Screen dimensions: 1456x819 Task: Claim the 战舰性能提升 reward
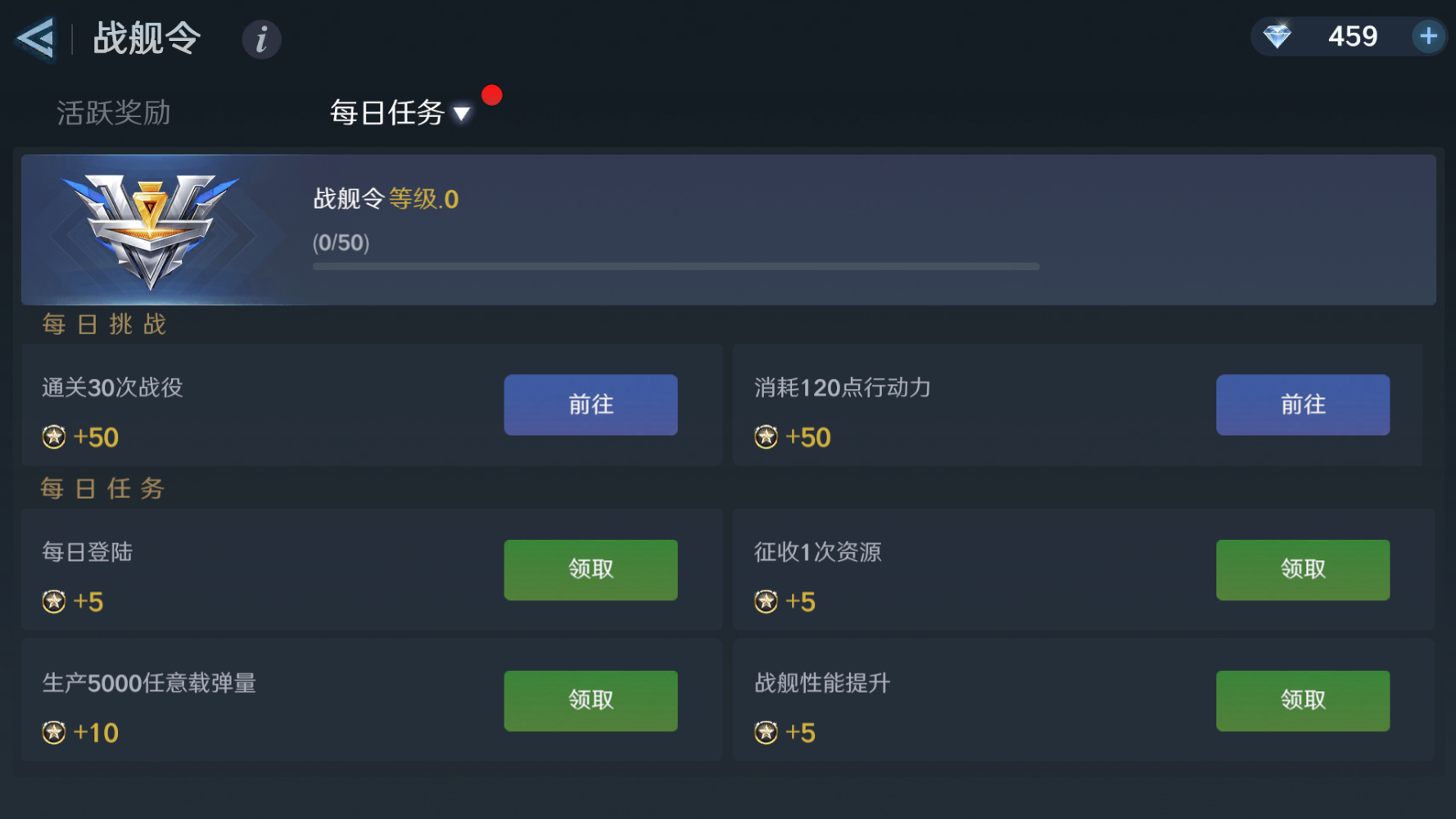click(x=1302, y=700)
